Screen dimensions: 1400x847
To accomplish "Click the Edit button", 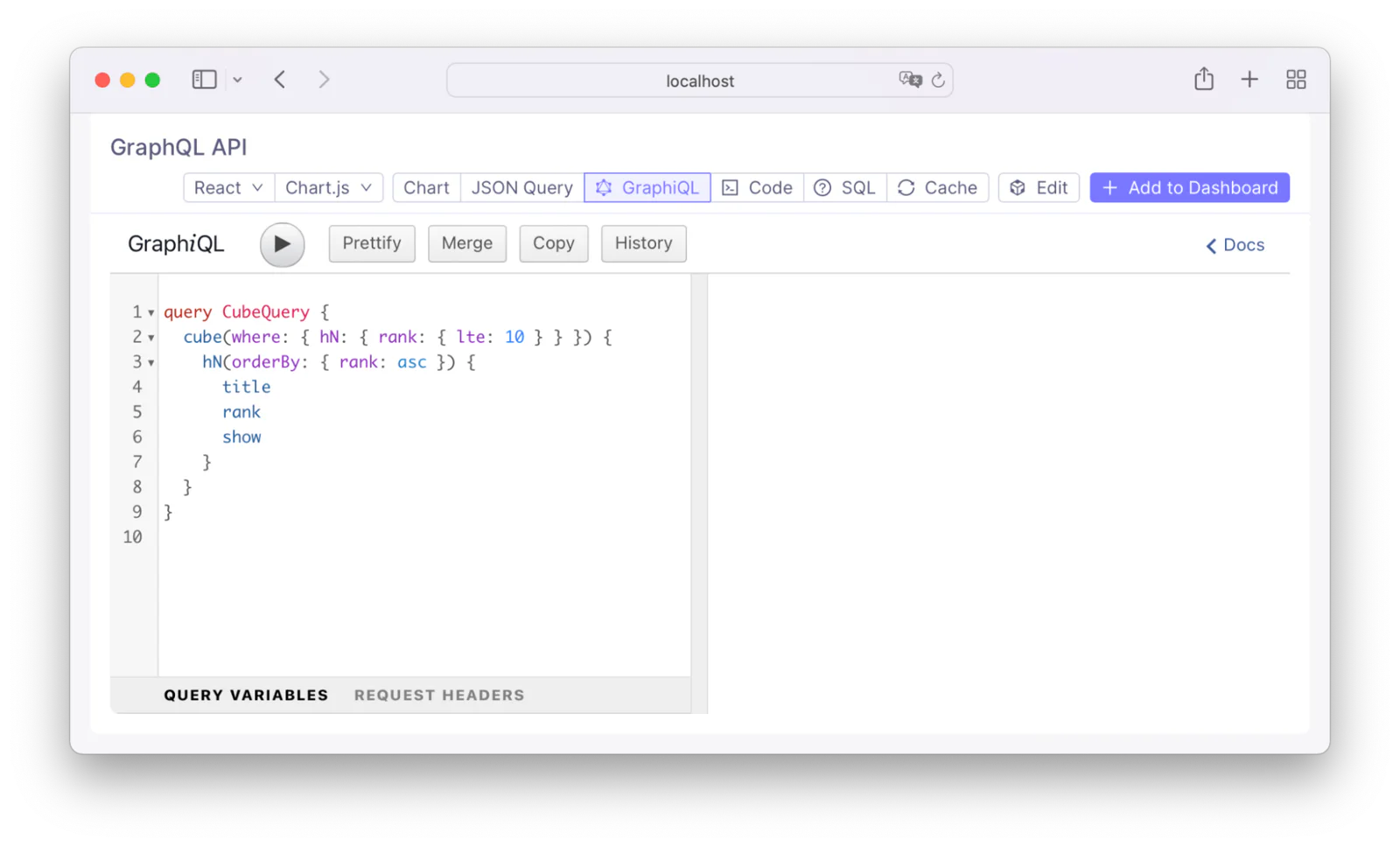I will (1039, 188).
